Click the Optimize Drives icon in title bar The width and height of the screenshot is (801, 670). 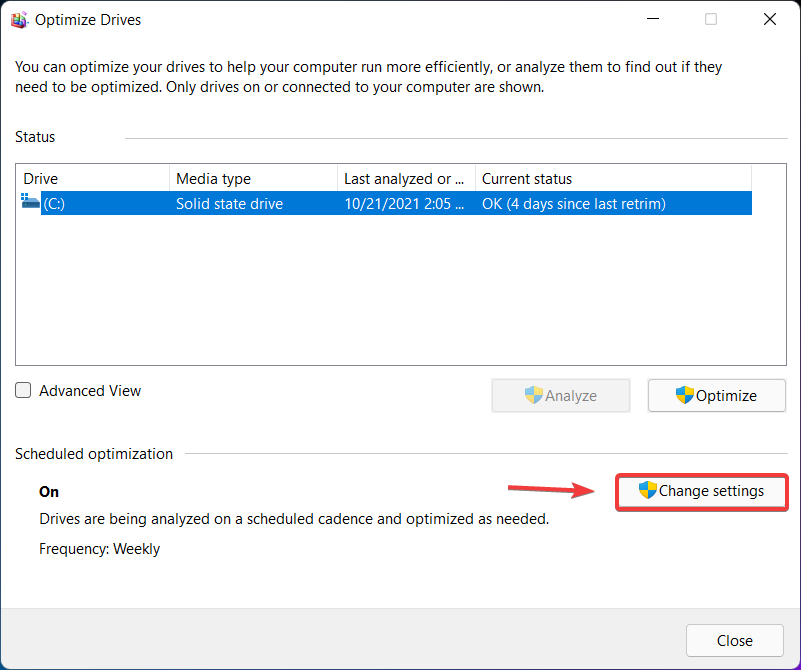[x=19, y=19]
